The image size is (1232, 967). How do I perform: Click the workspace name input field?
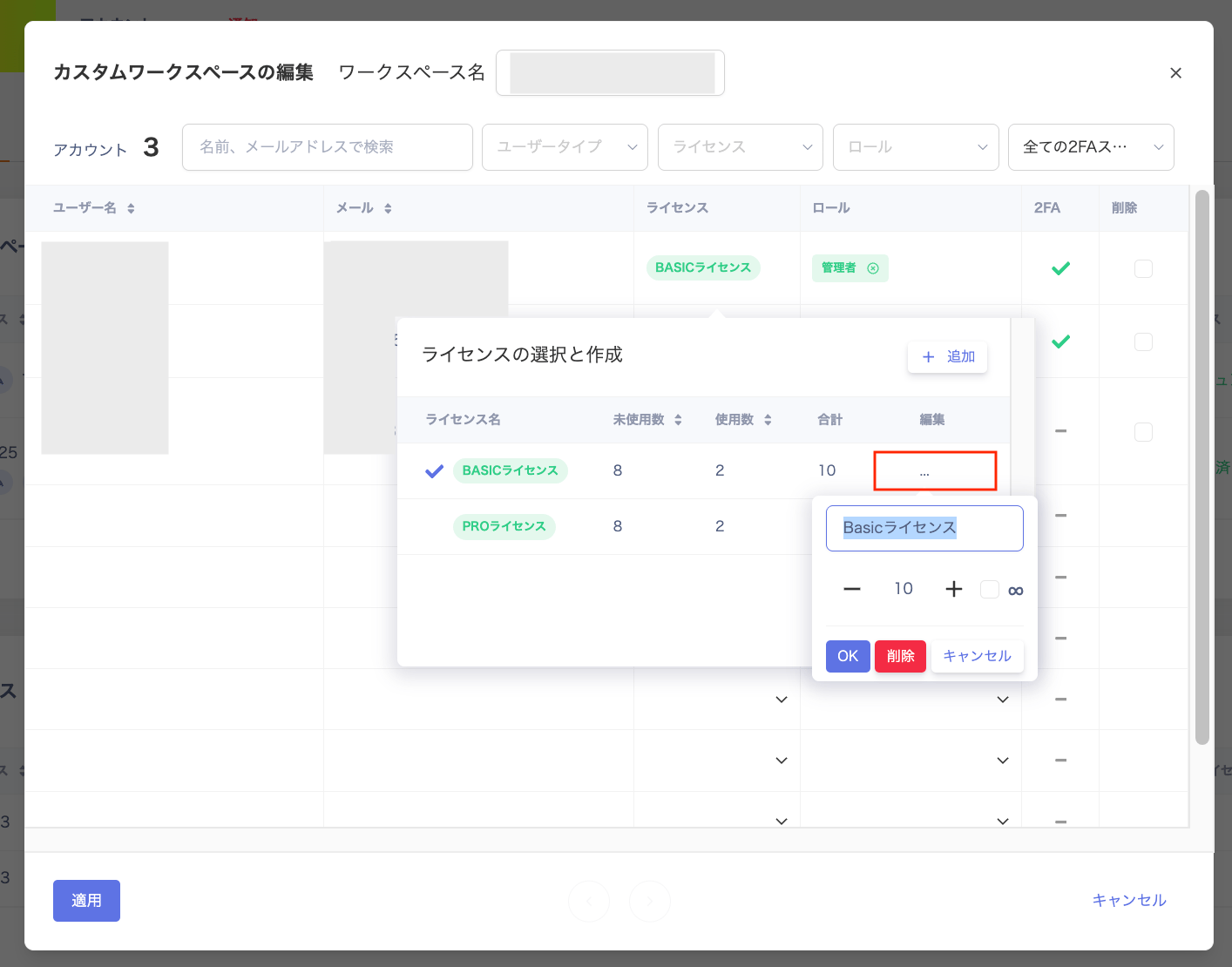pos(610,73)
